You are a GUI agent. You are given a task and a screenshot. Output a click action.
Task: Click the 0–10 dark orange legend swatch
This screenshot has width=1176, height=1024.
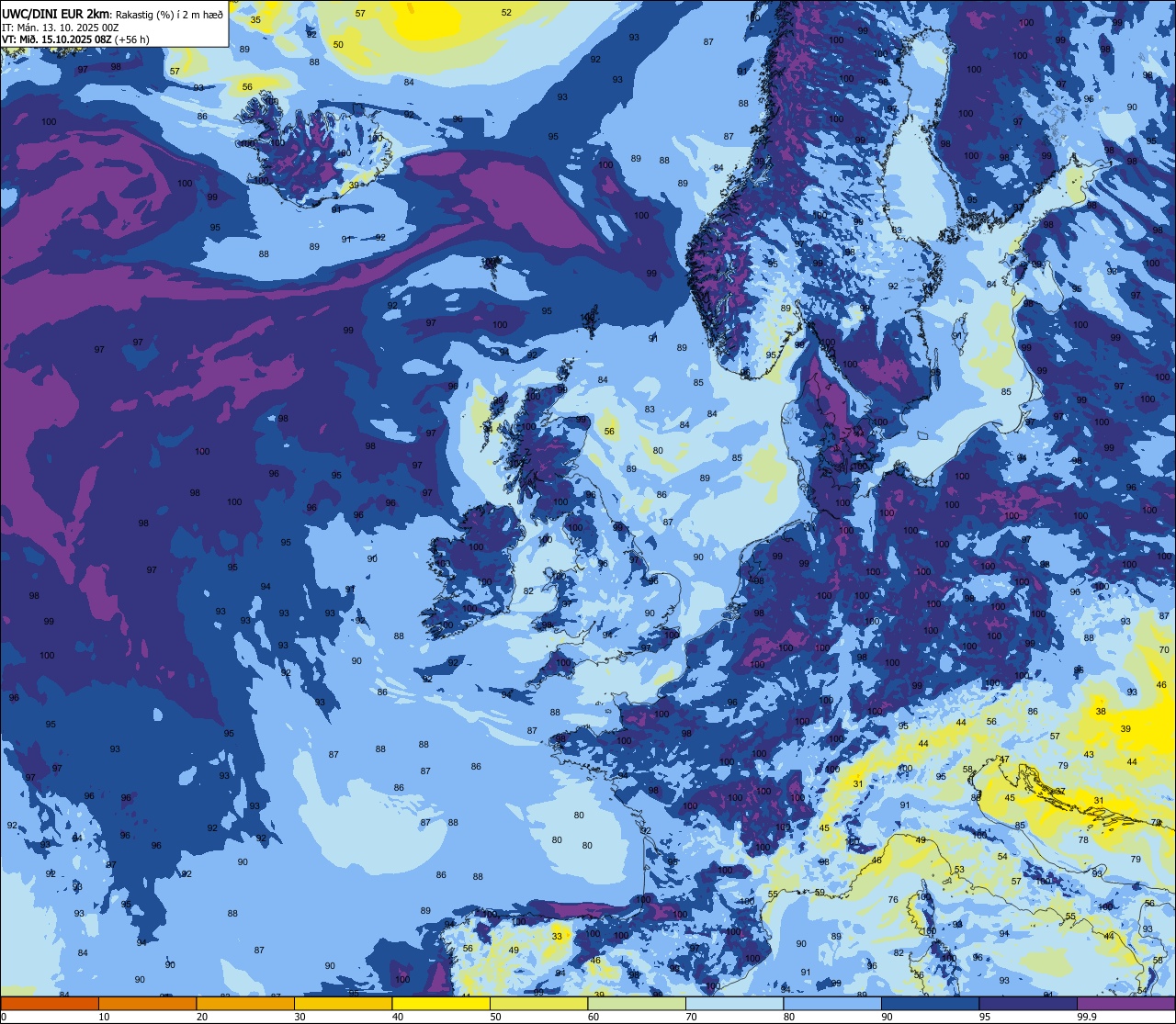pyautogui.click(x=50, y=1003)
